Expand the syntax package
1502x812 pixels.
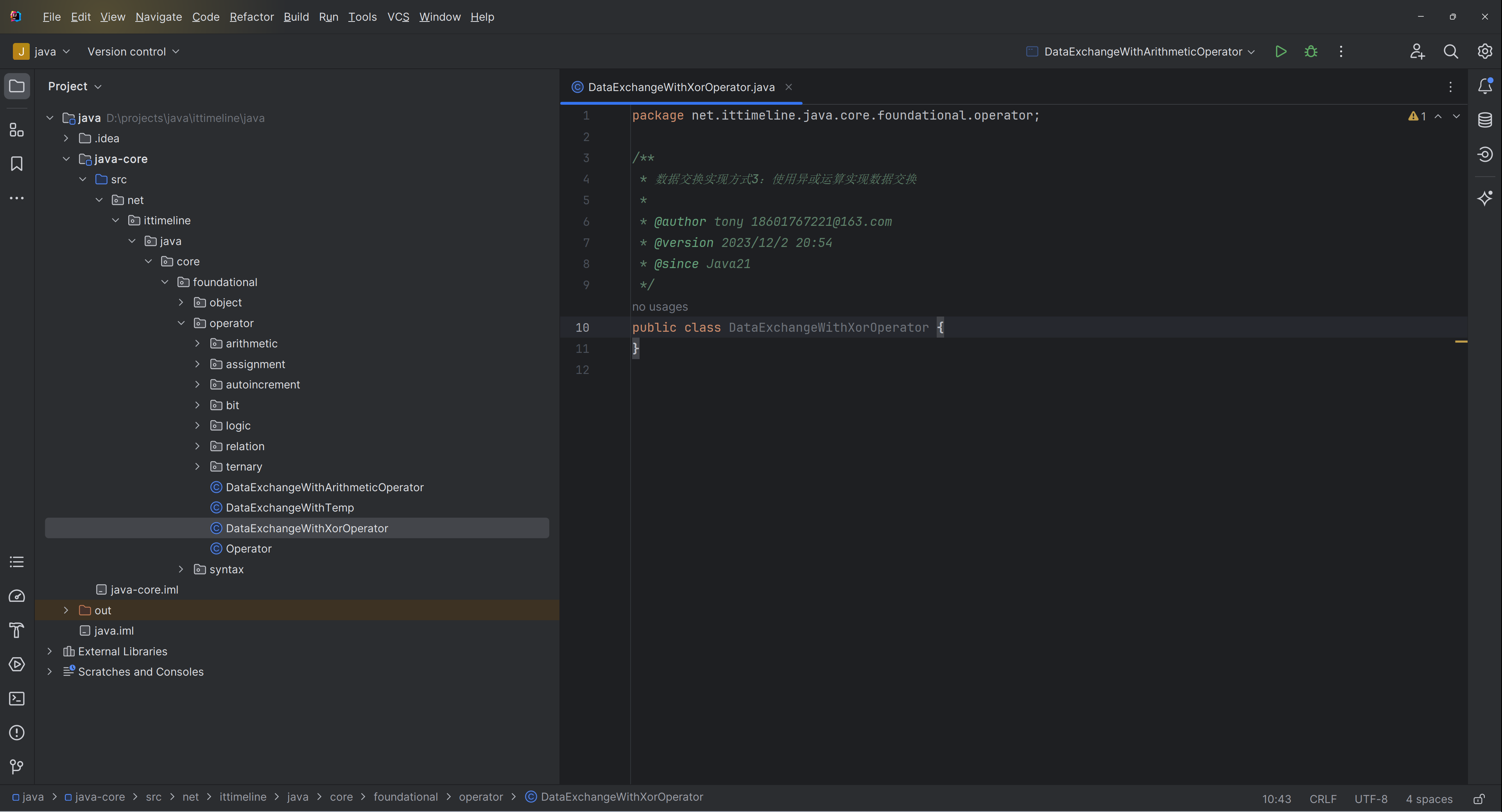pyautogui.click(x=181, y=569)
